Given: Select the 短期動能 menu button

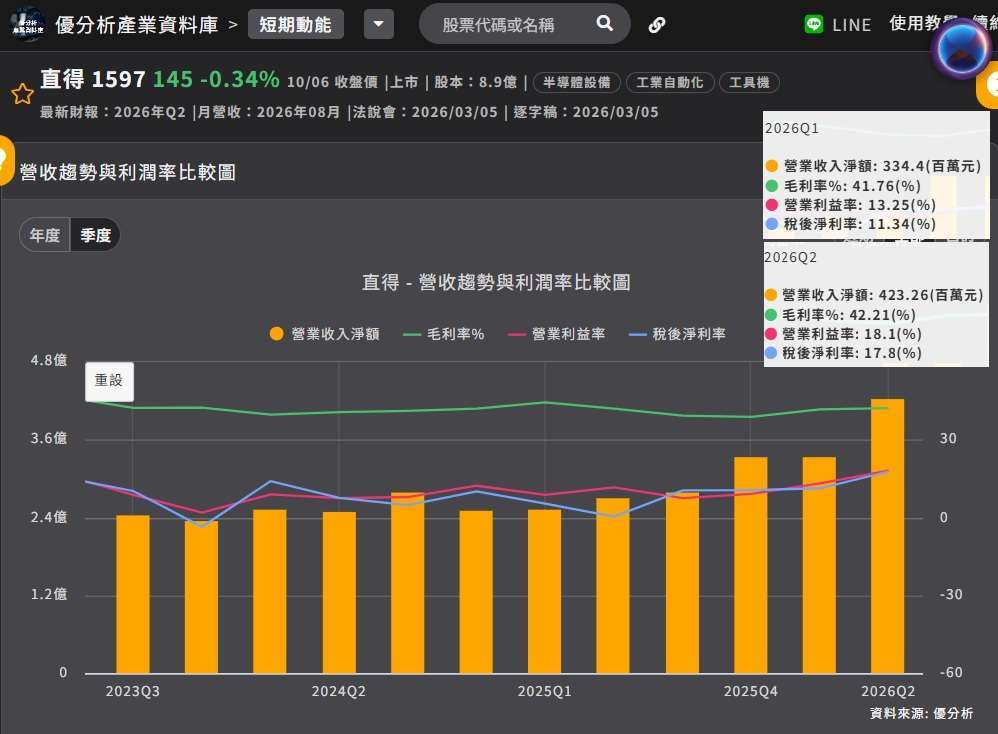Looking at the screenshot, I should click(295, 25).
